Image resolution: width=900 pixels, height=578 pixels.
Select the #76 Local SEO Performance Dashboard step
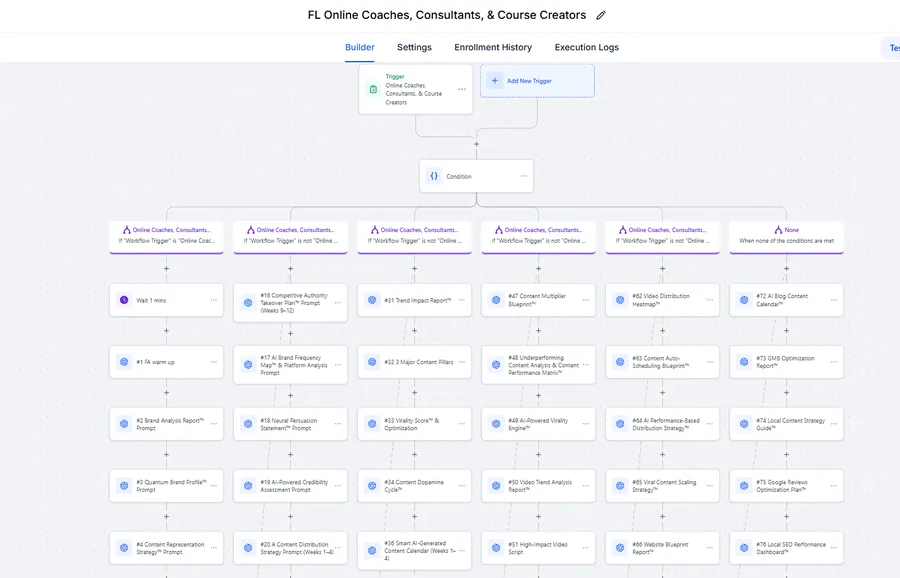click(x=786, y=548)
